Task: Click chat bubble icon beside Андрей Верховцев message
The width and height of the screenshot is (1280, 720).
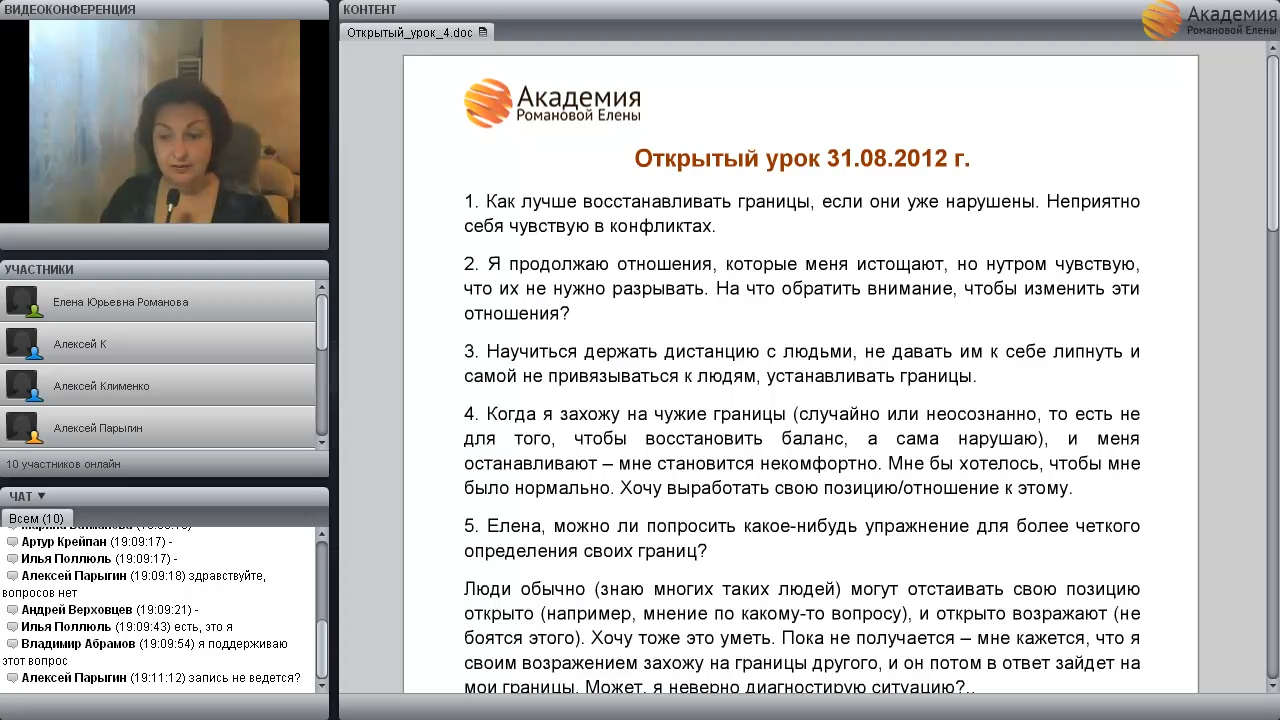Action: (12, 610)
